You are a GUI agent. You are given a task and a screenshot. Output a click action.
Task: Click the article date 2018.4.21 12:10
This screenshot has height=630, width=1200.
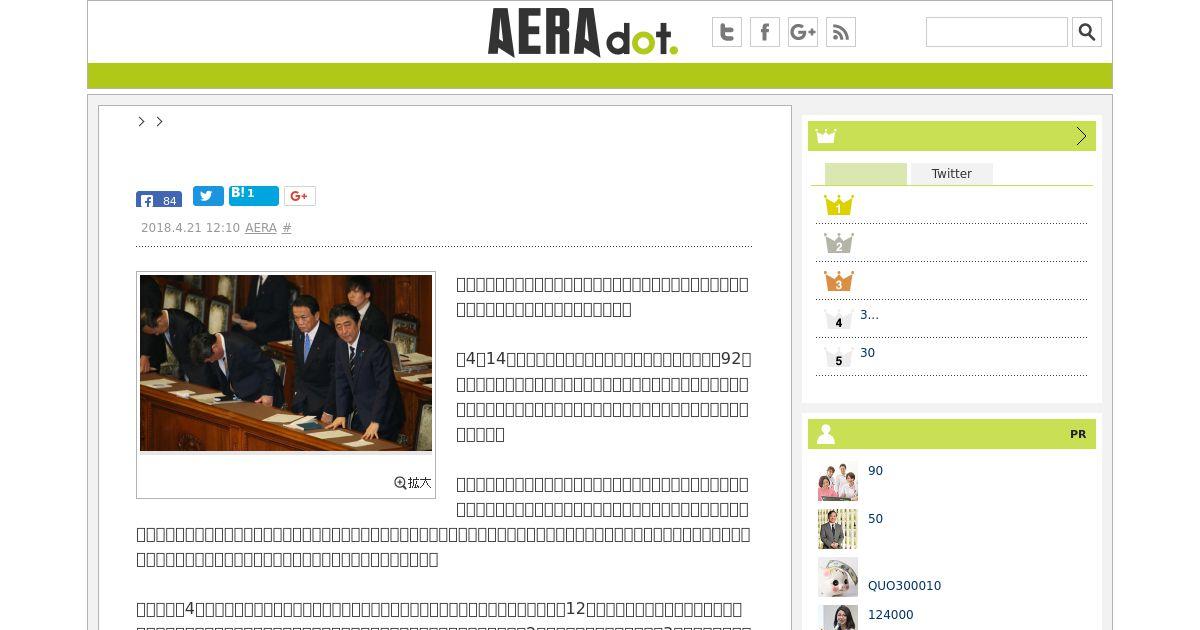coord(190,228)
